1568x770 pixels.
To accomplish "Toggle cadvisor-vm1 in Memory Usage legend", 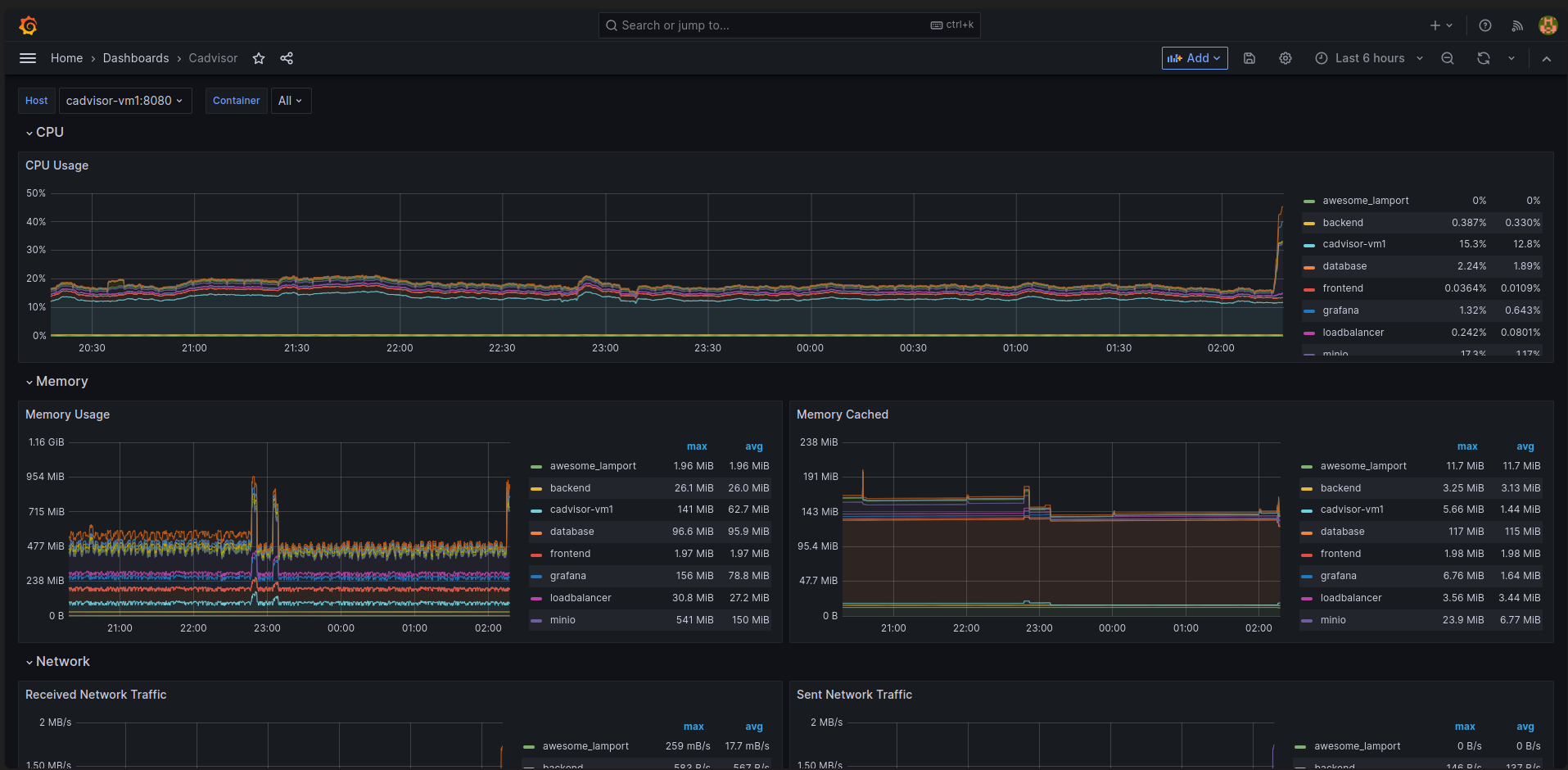I will 581,510.
